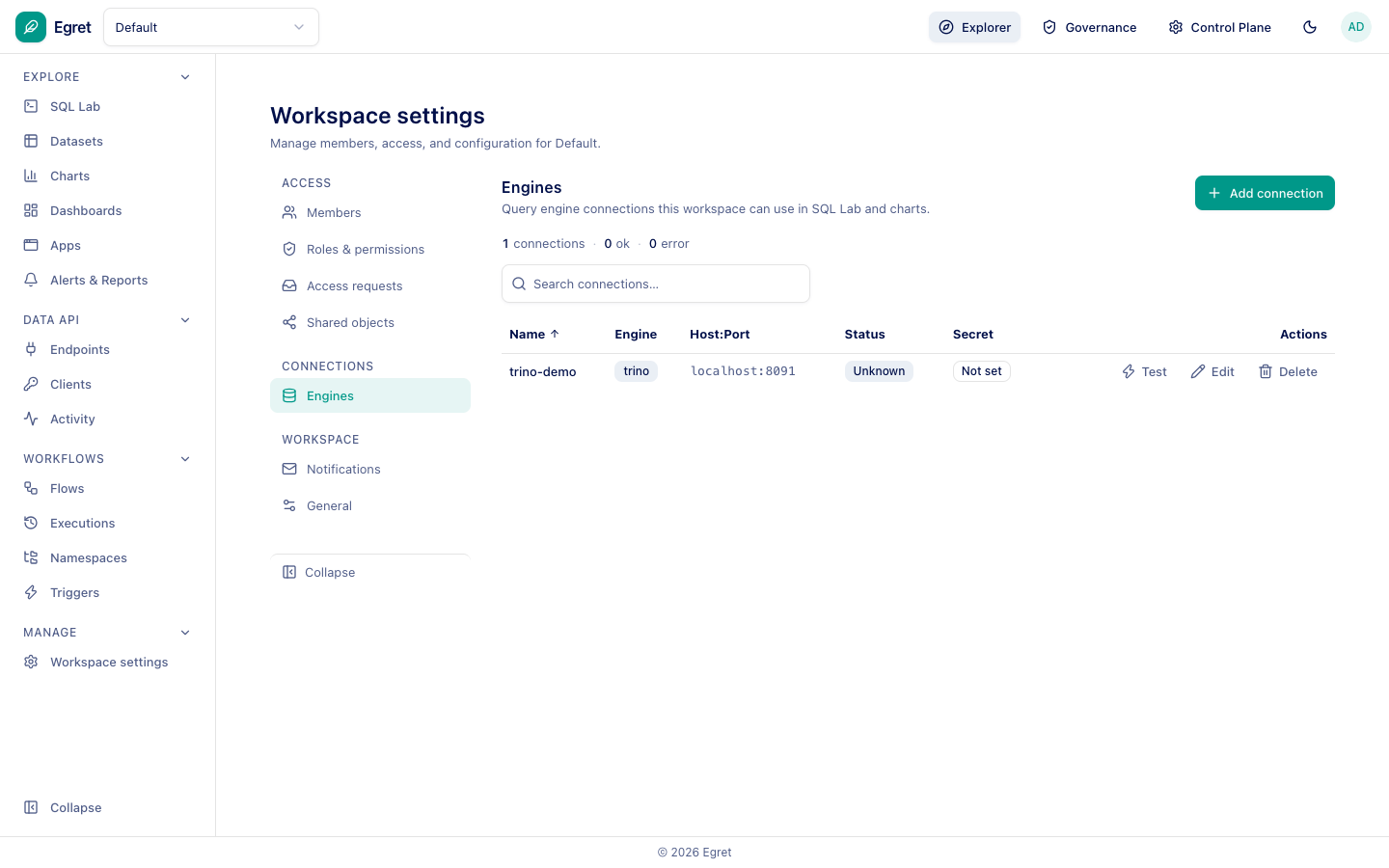This screenshot has height=868, width=1389.
Task: Switch to the Governance tab
Action: (1089, 27)
